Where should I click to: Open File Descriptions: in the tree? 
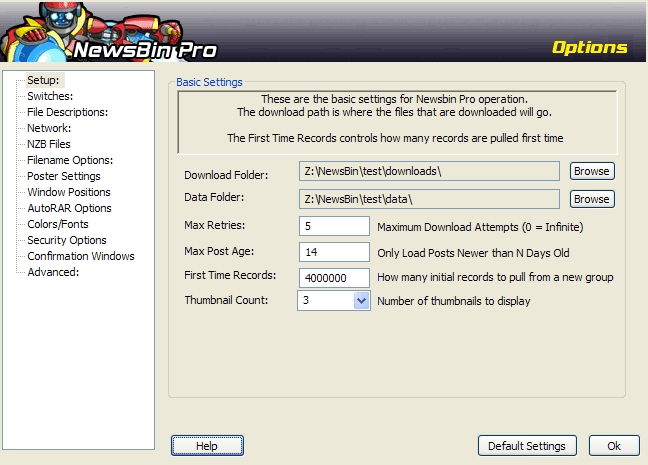click(67, 112)
